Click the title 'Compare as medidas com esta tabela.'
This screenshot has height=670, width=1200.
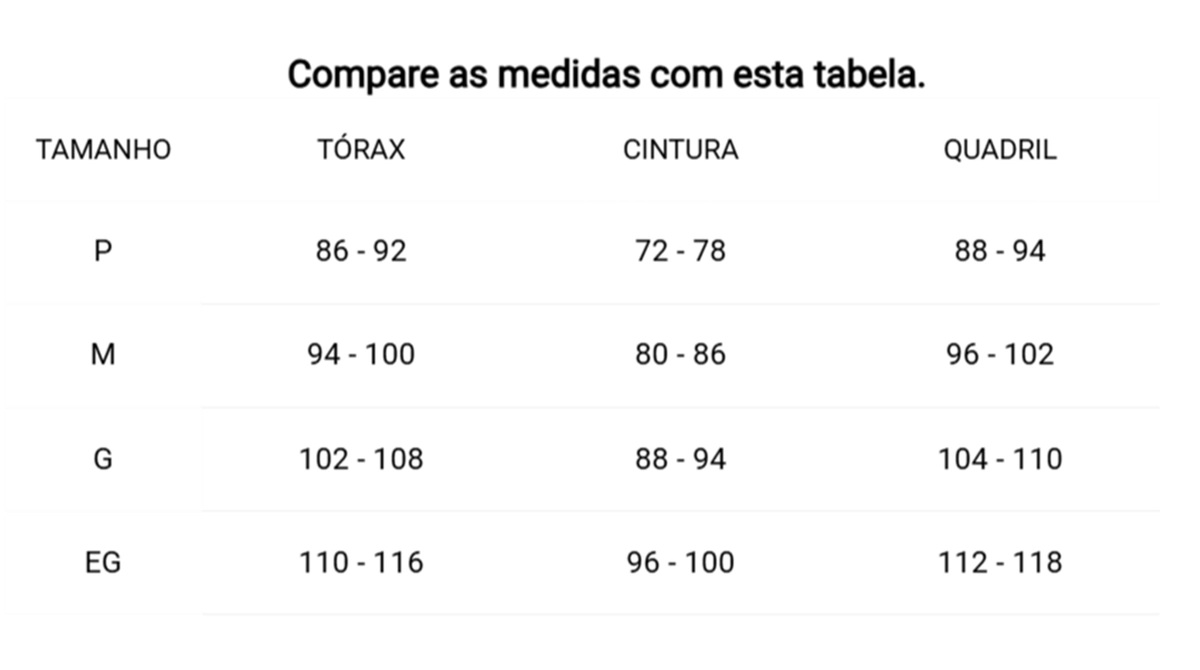tap(606, 76)
